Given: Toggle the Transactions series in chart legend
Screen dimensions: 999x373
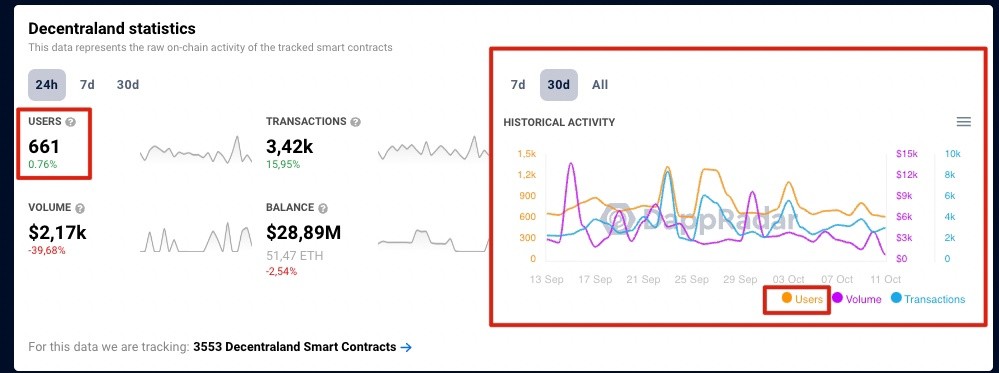Looking at the screenshot, I should pyautogui.click(x=928, y=298).
